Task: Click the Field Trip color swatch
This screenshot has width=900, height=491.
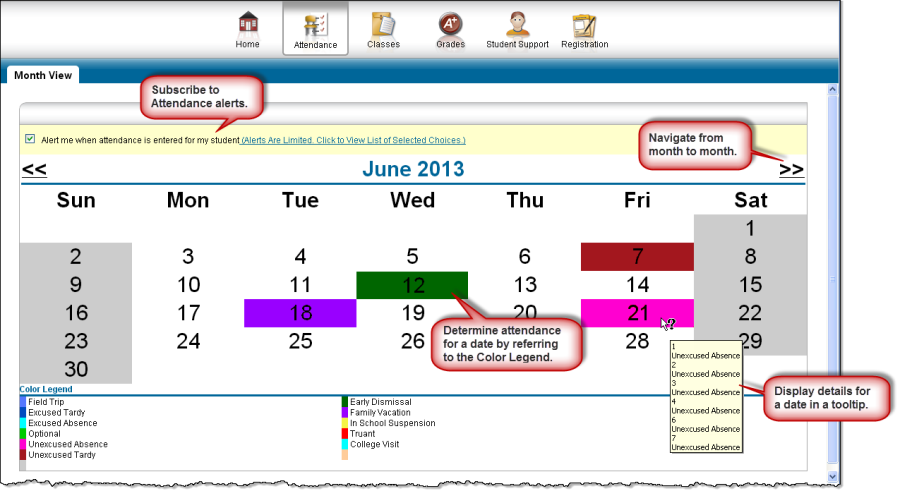Action: [23, 402]
